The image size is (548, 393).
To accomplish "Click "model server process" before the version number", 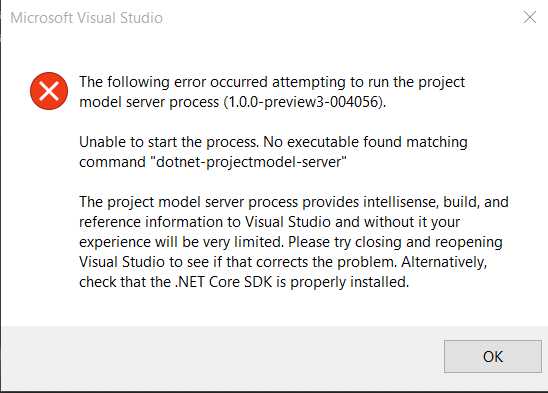I will pos(149,102).
